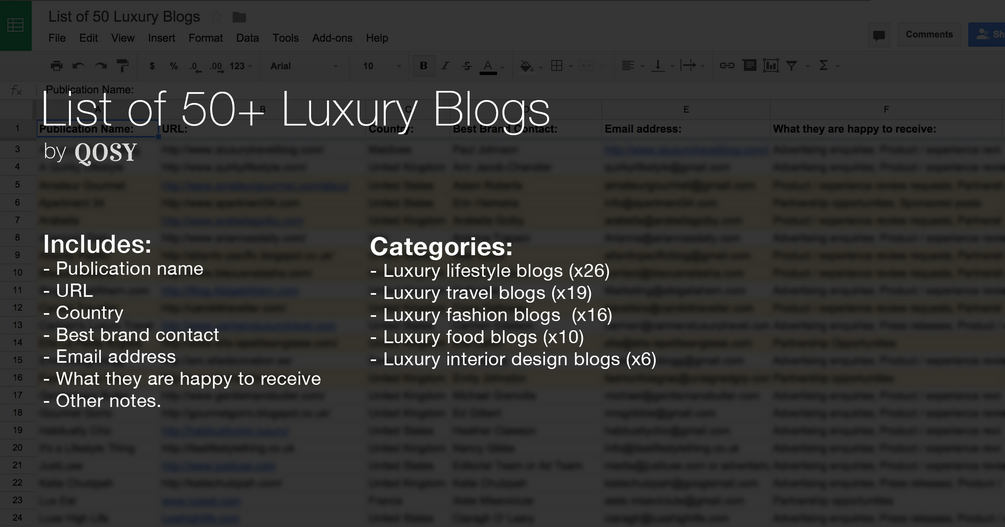This screenshot has width=1005, height=527.
Task: Open the Insert menu
Action: (162, 38)
